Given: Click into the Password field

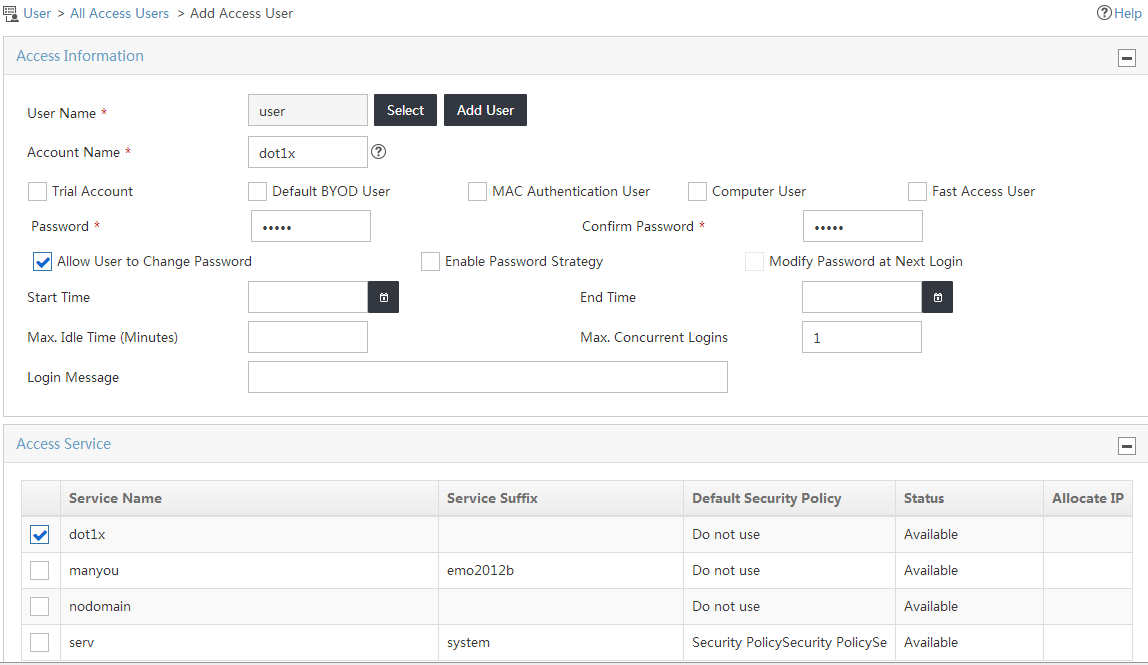Looking at the screenshot, I should [x=311, y=226].
